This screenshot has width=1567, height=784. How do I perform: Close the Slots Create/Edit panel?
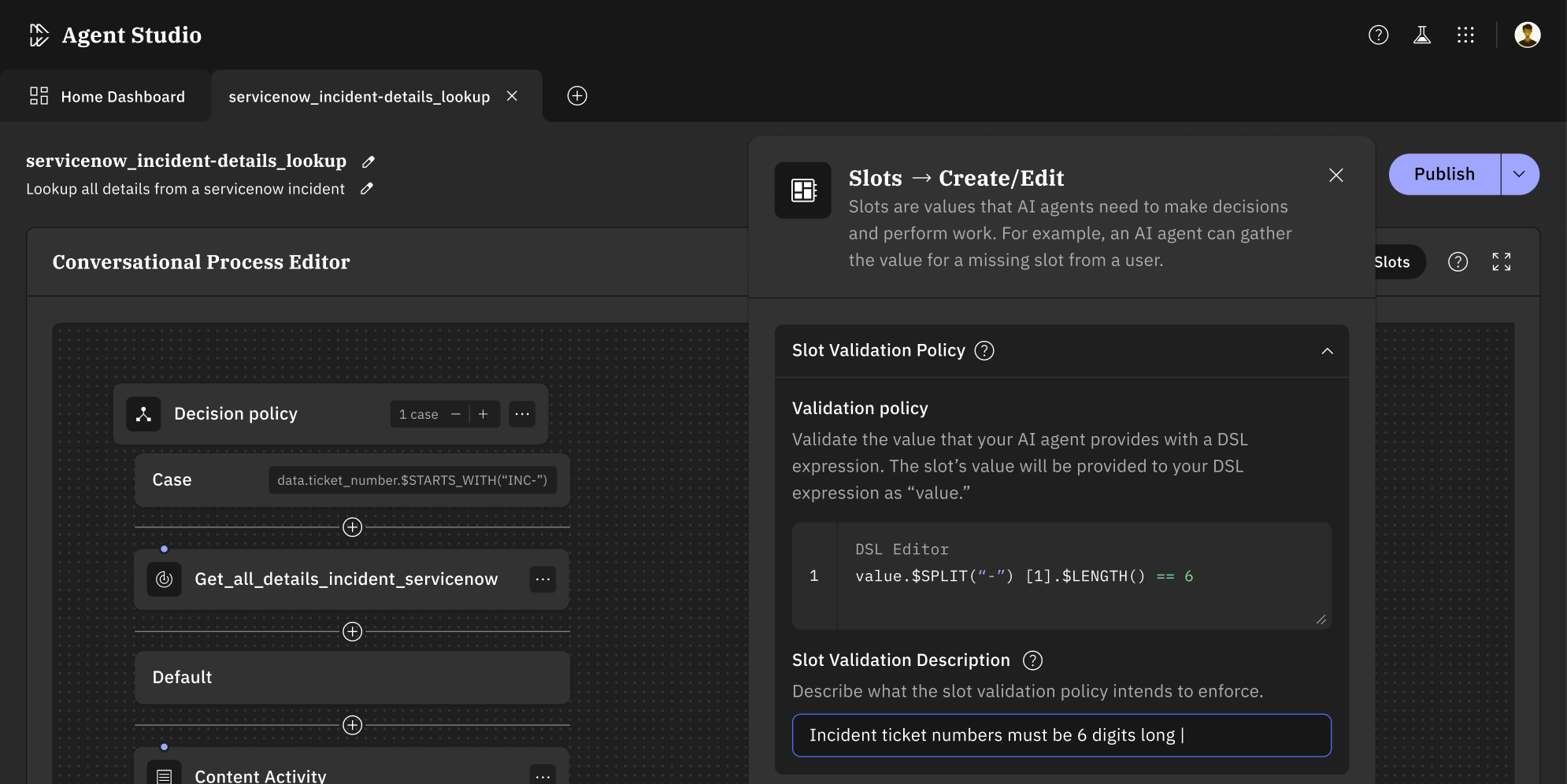pyautogui.click(x=1335, y=176)
